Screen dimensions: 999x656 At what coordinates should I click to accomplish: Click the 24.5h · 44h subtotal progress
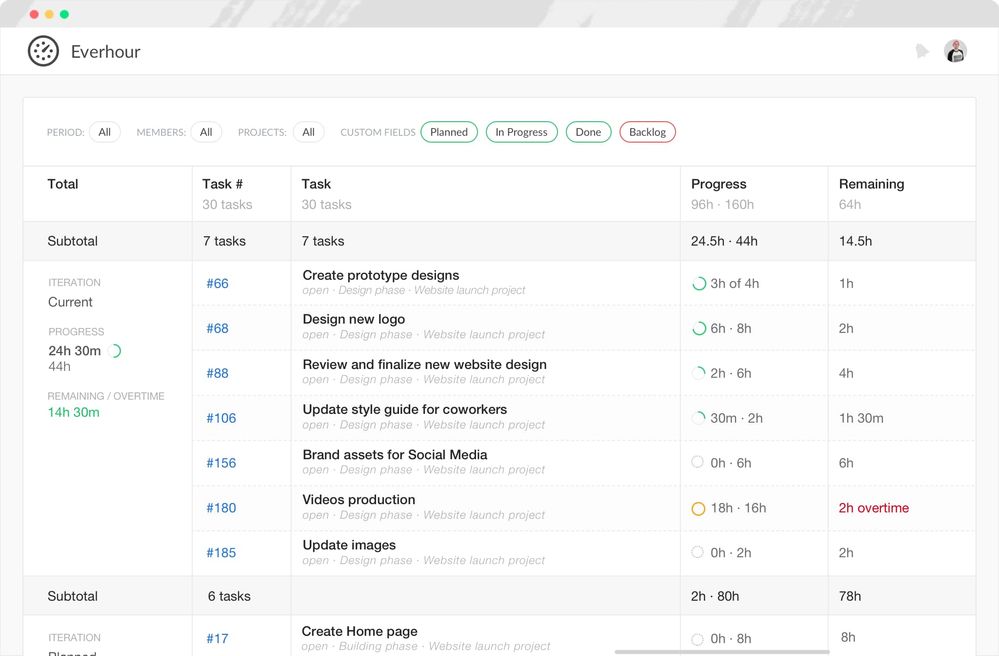pyautogui.click(x=724, y=241)
